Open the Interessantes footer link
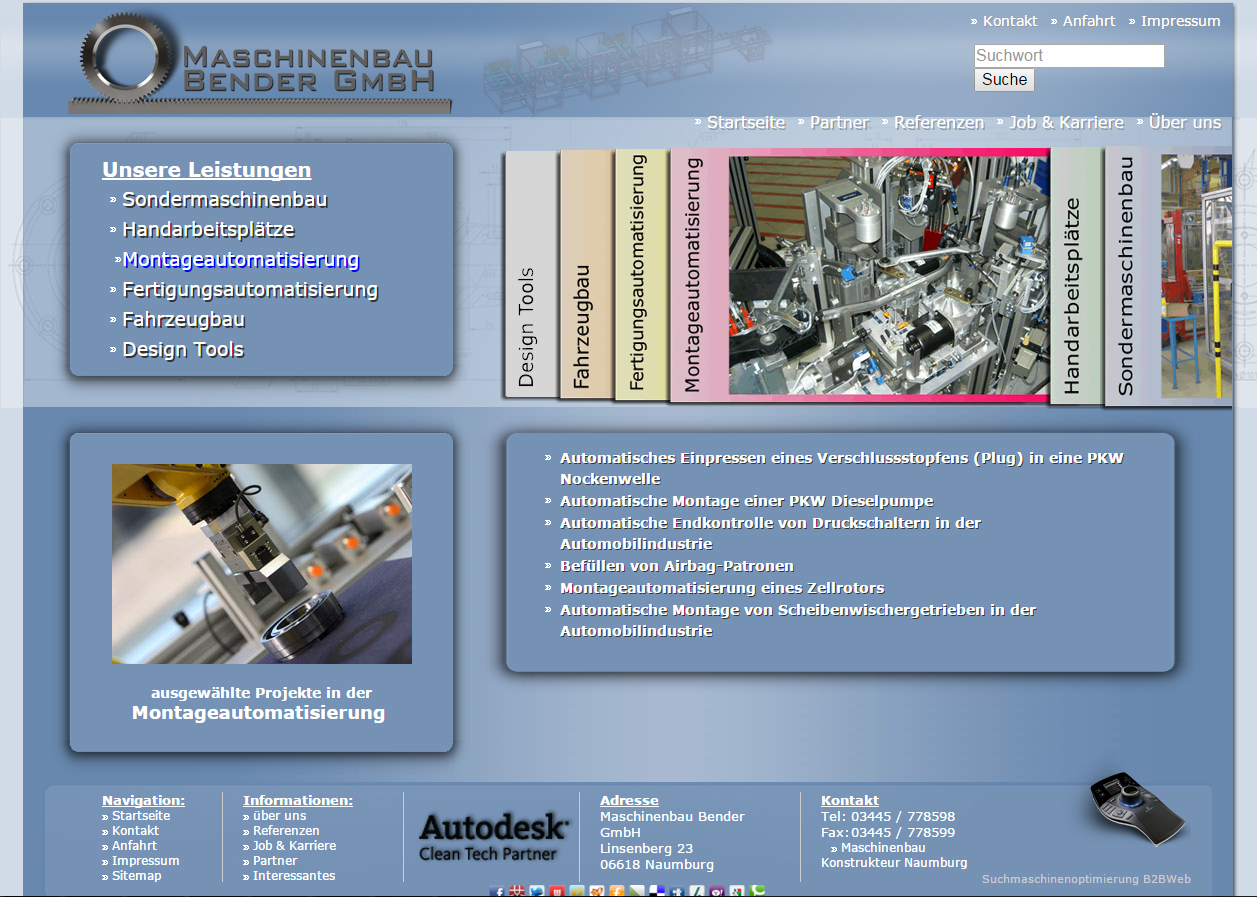Screen dimensions: 1257x897 point(294,876)
